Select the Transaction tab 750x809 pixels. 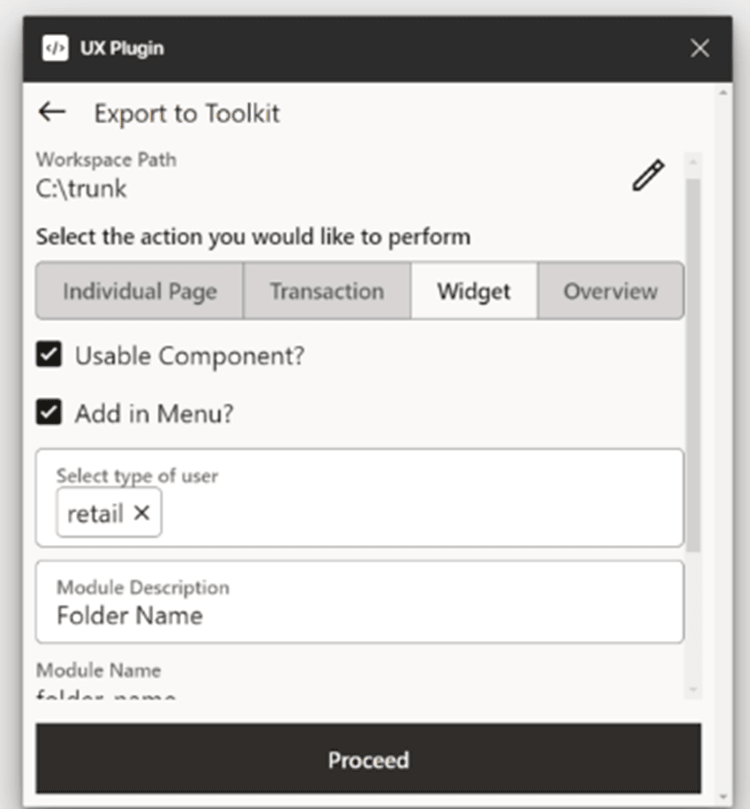pos(326,291)
